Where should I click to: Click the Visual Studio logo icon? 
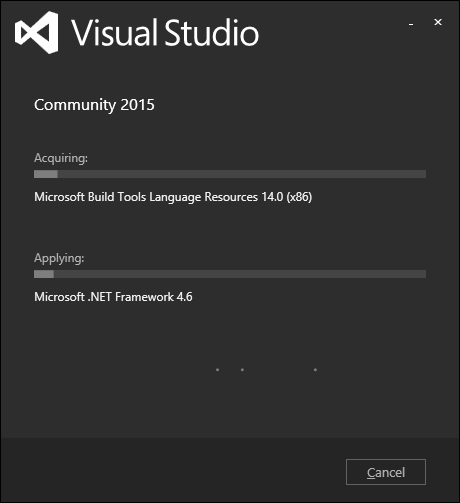(x=37, y=32)
